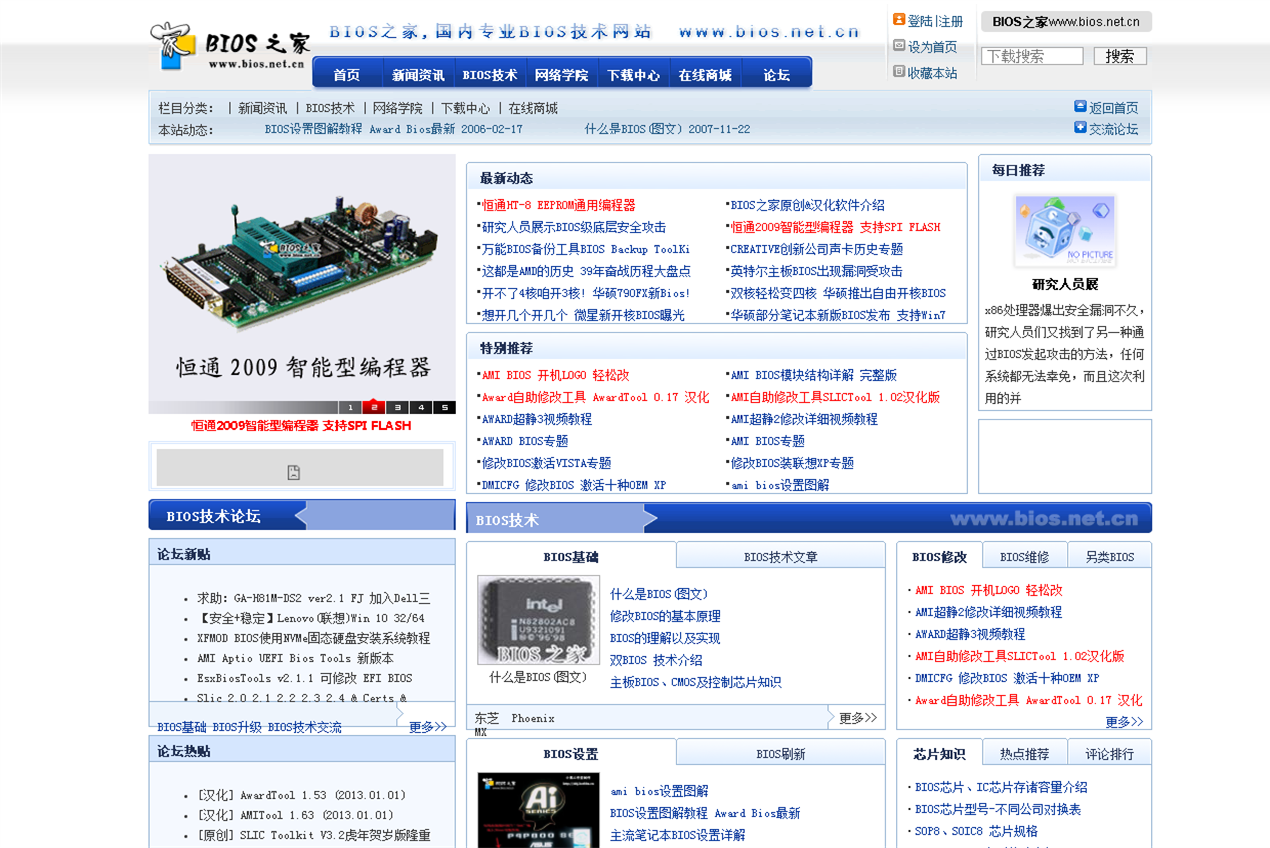Image resolution: width=1270 pixels, height=848 pixels.
Task: Click 更多 in the 论坛新贴 panel
Action: click(427, 727)
